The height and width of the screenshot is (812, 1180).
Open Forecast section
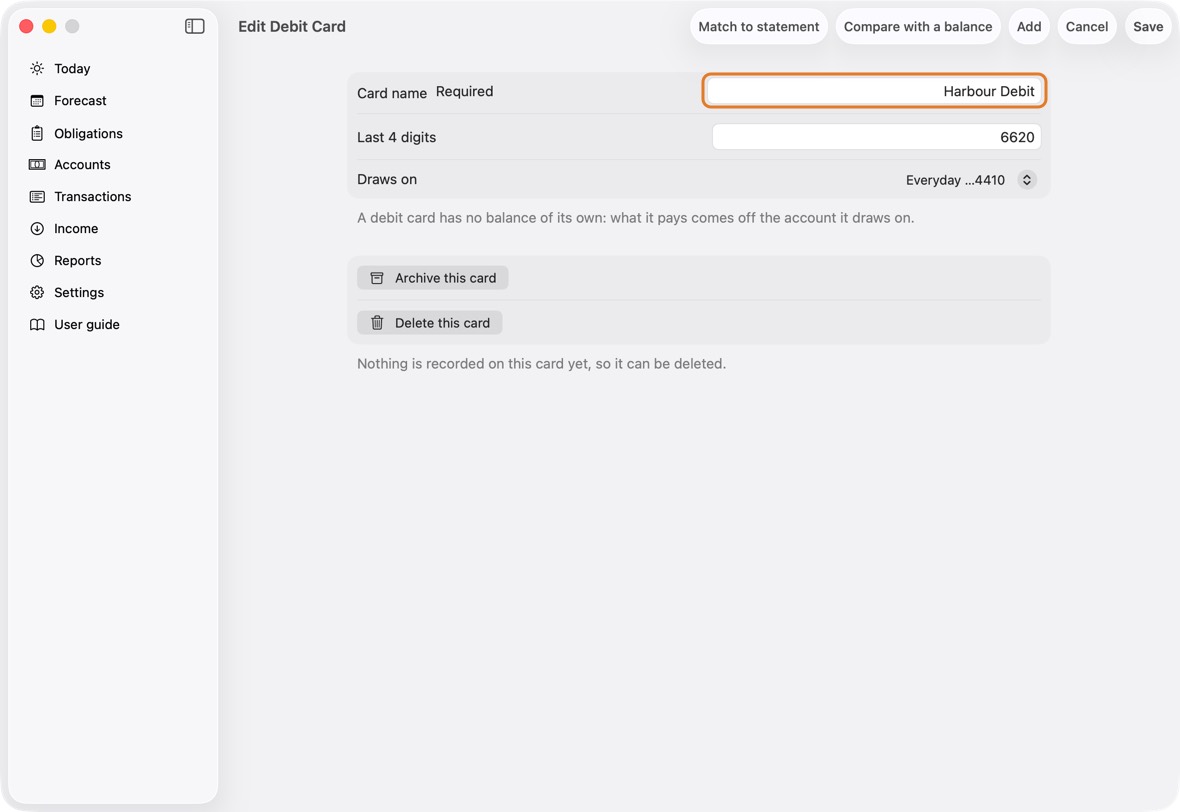81,101
